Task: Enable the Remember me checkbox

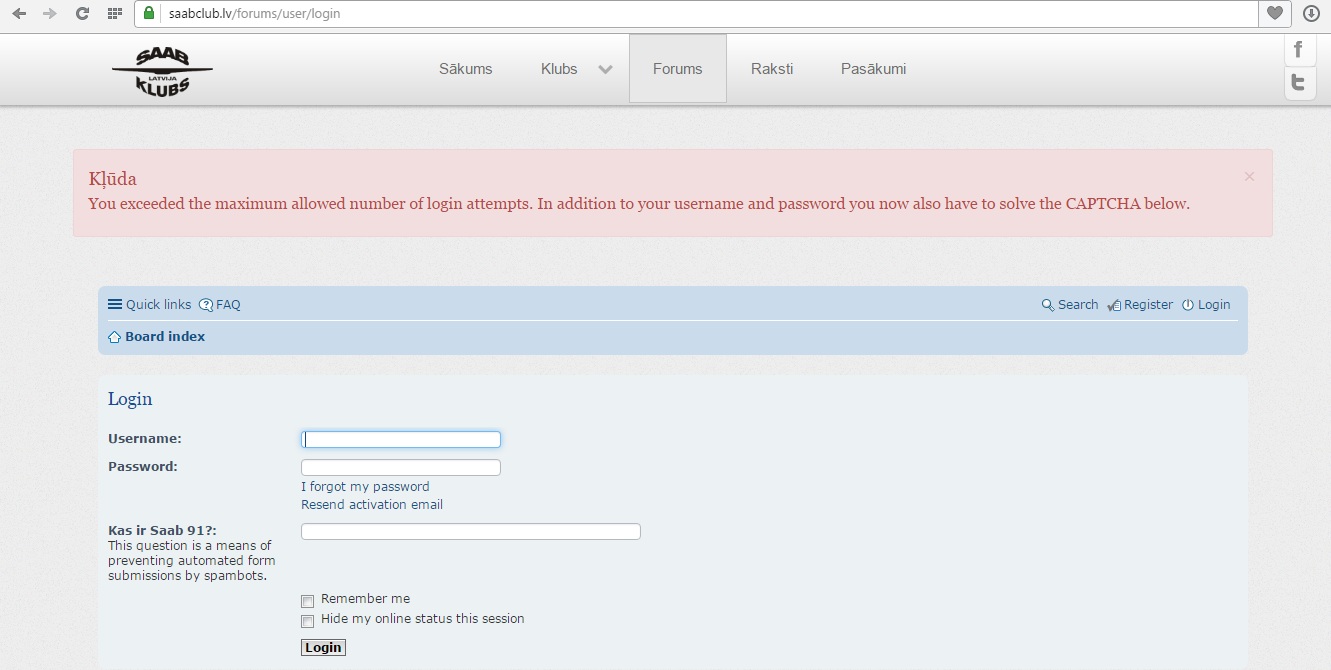Action: (x=308, y=601)
